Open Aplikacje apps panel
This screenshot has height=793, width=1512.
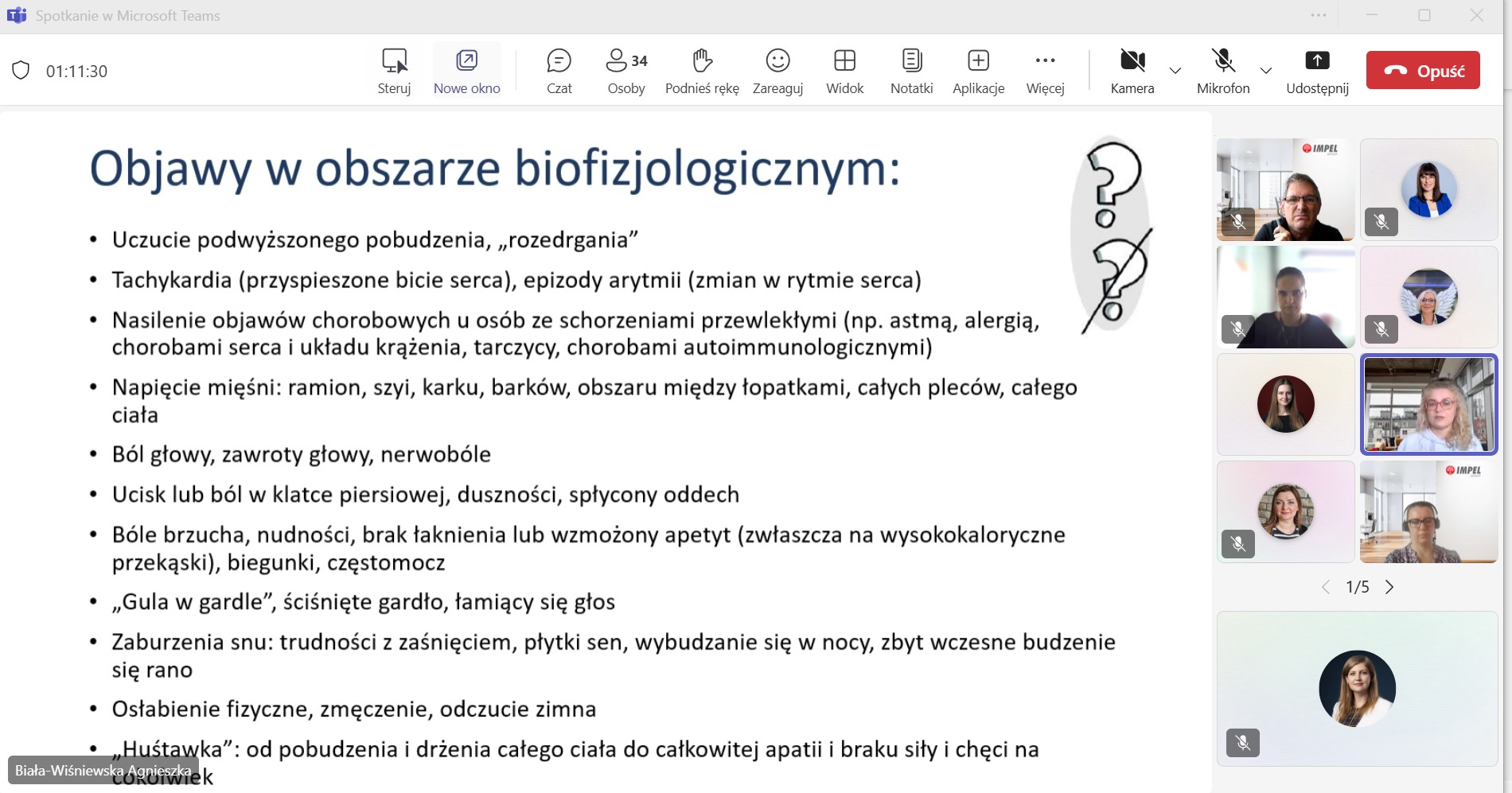pyautogui.click(x=978, y=71)
